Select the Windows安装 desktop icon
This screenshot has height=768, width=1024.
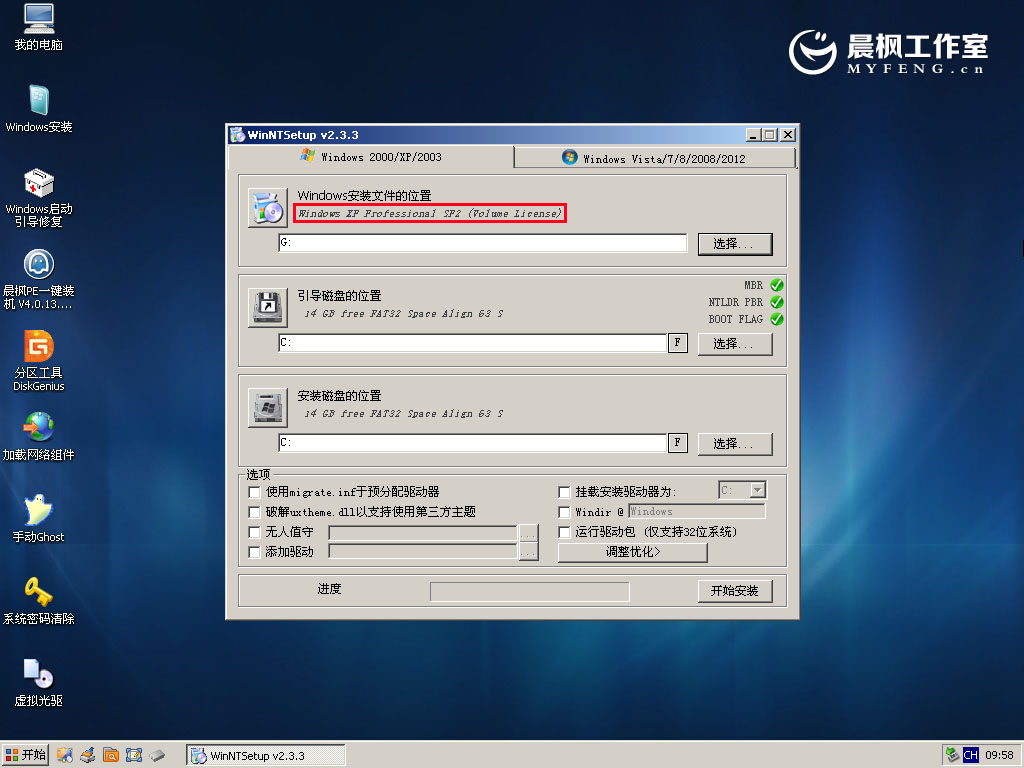coord(39,109)
